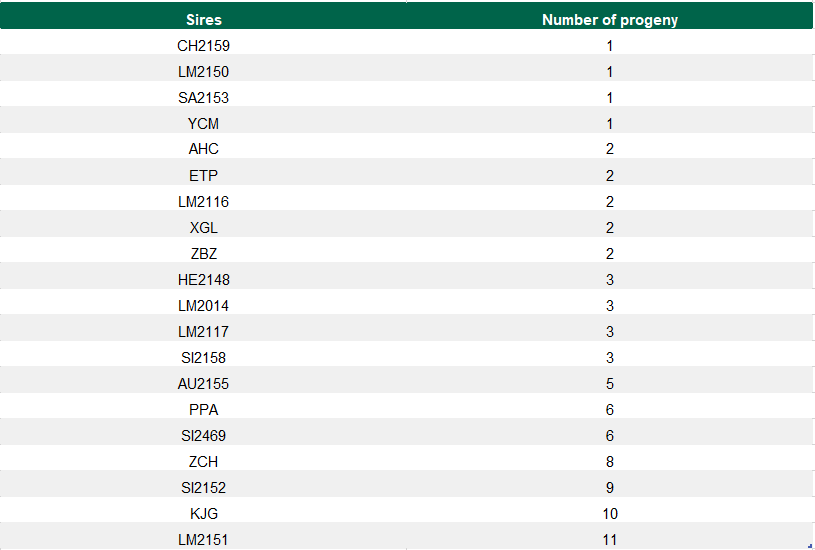Viewport: 815px width, 550px height.
Task: Select the YCM sire cell
Action: point(204,124)
